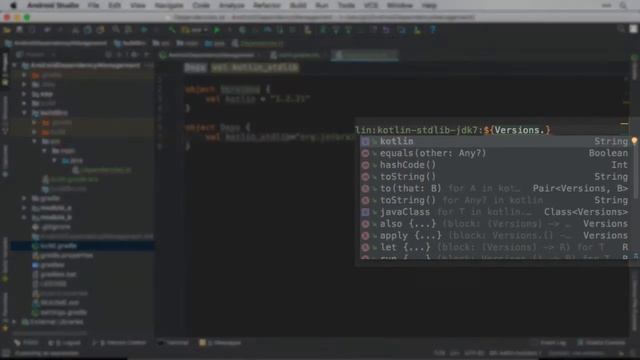Collapse the java folder arrow
Screen dimensions: 640x360
[54, 160]
